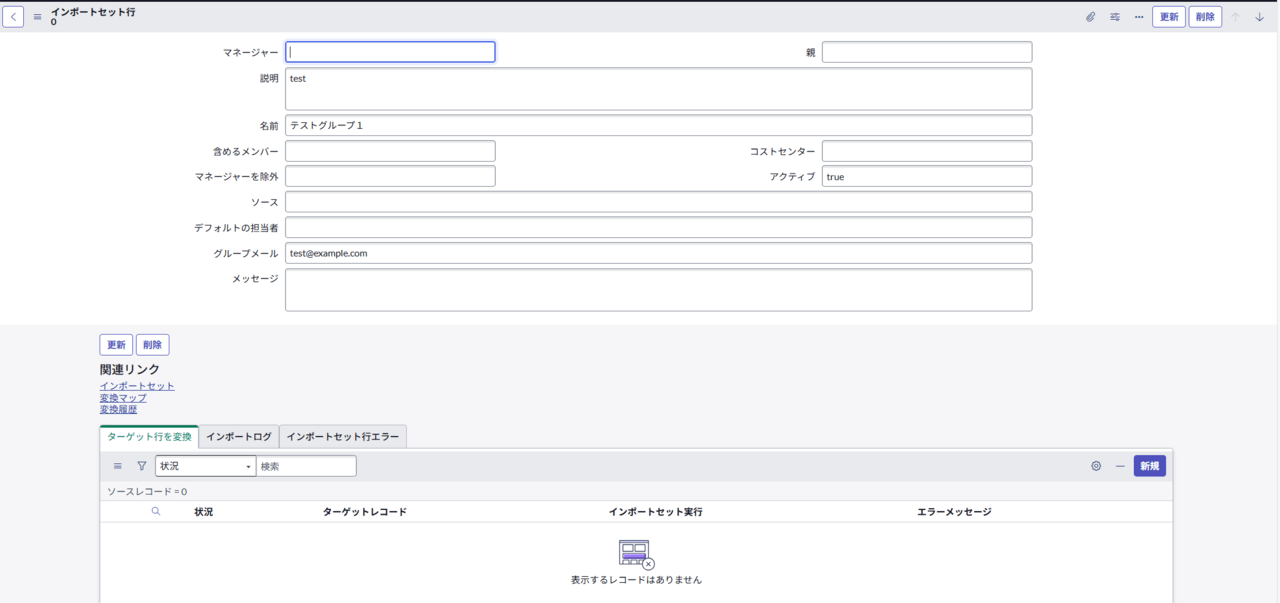The width and height of the screenshot is (1280, 603).
Task: Open the related list hamburger menu
Action: 118,466
